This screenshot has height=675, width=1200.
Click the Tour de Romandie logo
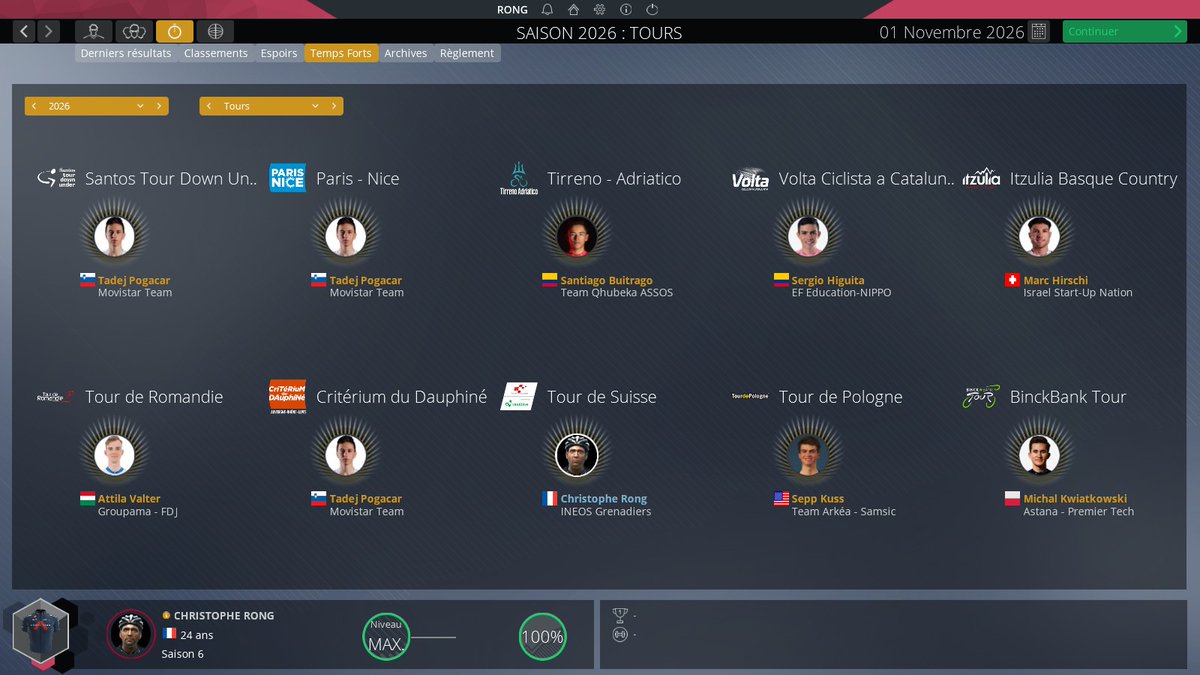click(x=55, y=397)
